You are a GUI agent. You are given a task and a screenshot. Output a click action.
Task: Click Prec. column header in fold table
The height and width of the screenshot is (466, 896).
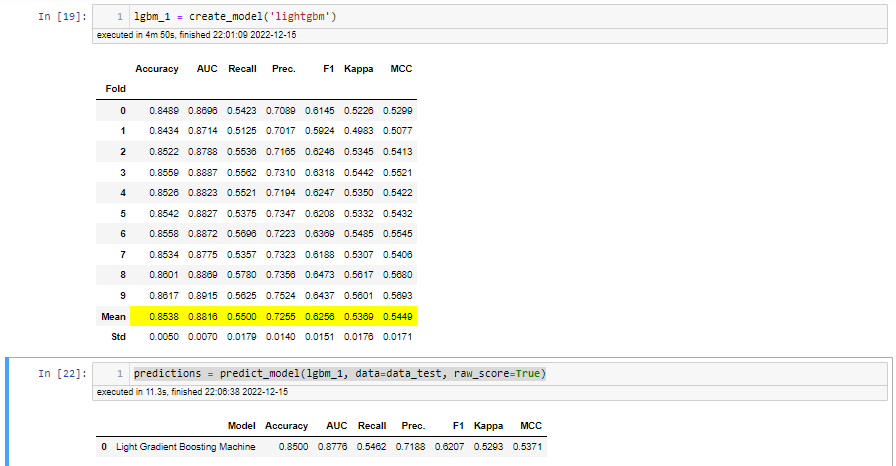283,69
